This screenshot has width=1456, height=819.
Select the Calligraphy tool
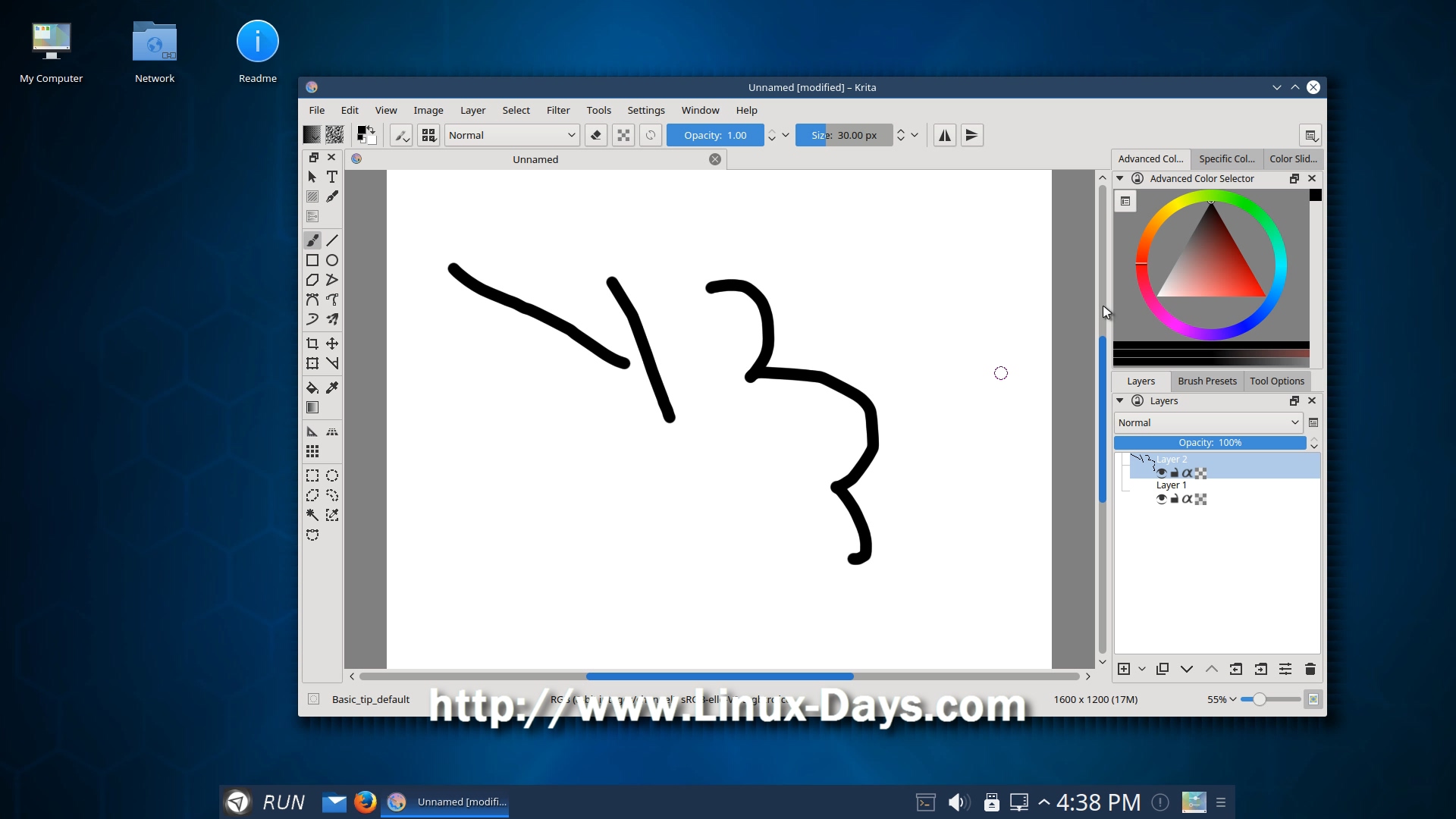[332, 196]
